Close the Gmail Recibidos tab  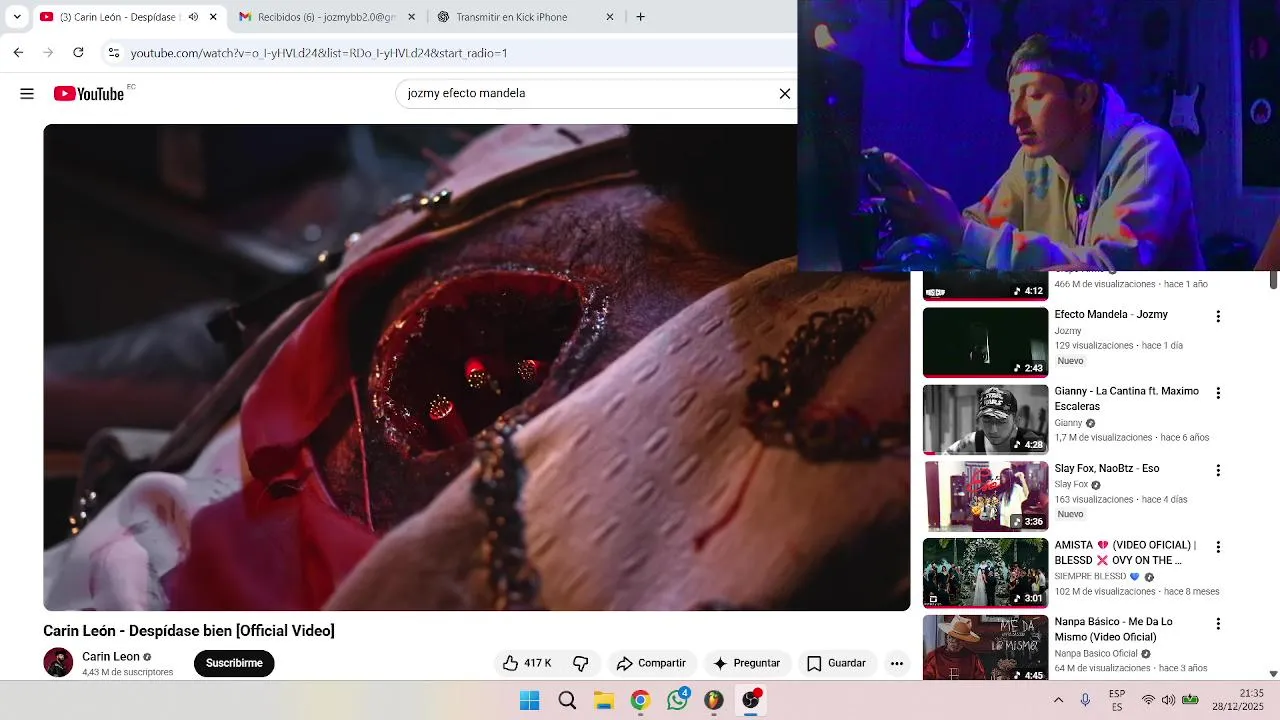point(411,17)
